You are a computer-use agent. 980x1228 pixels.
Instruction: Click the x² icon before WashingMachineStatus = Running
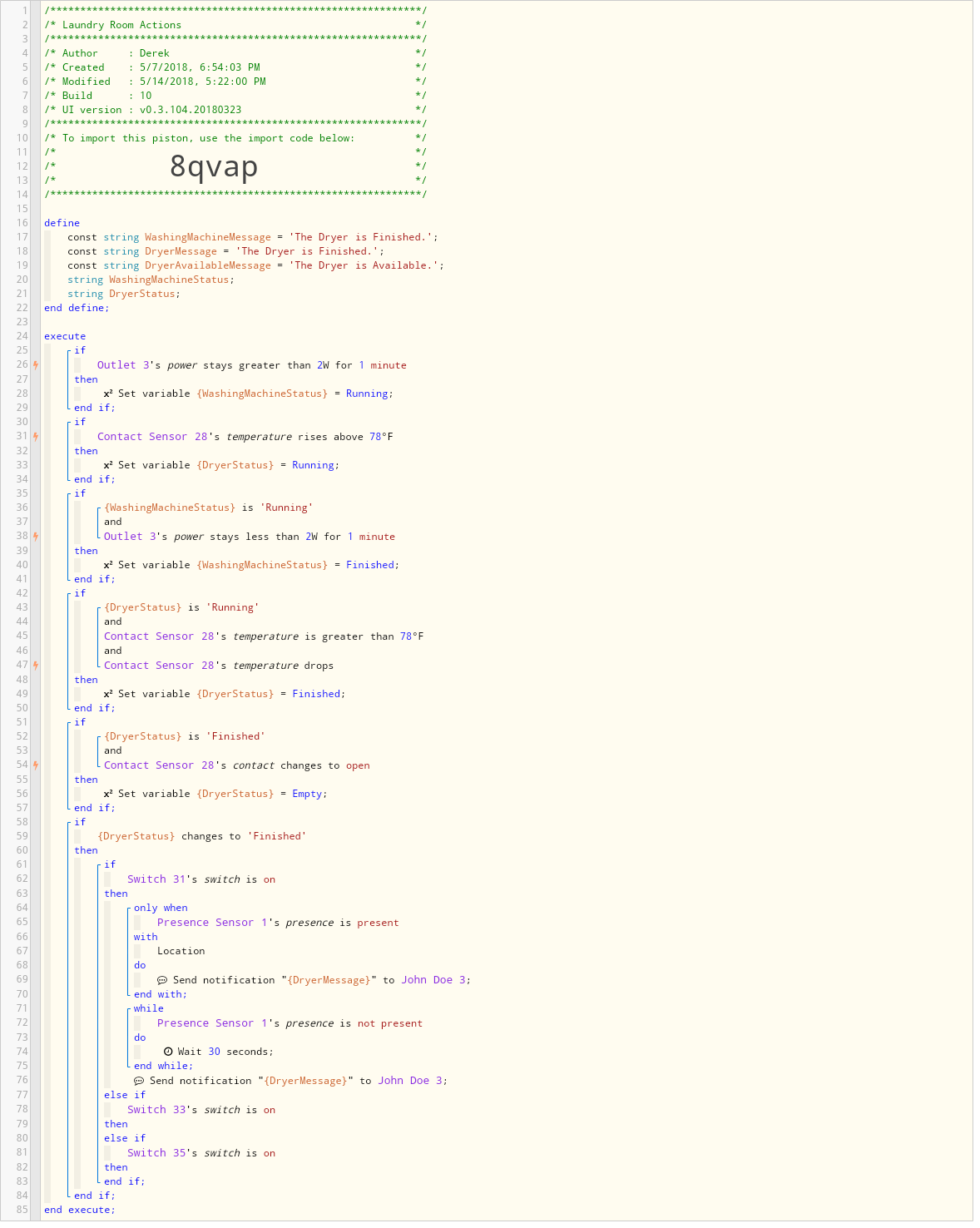108,393
